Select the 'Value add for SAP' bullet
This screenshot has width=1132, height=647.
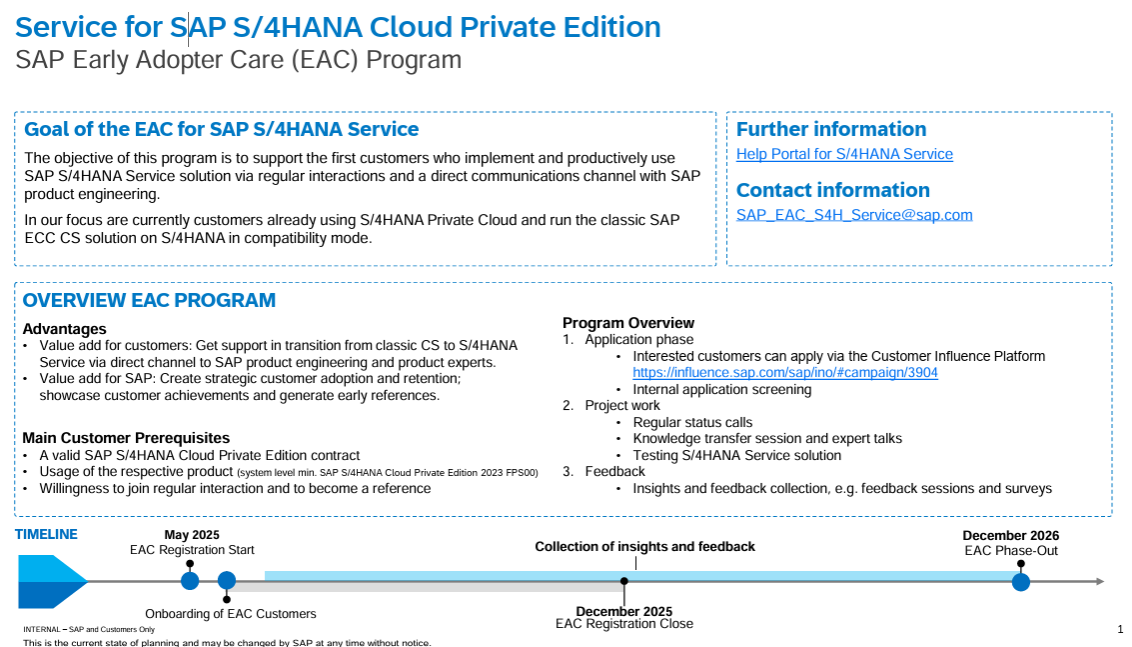tap(250, 387)
